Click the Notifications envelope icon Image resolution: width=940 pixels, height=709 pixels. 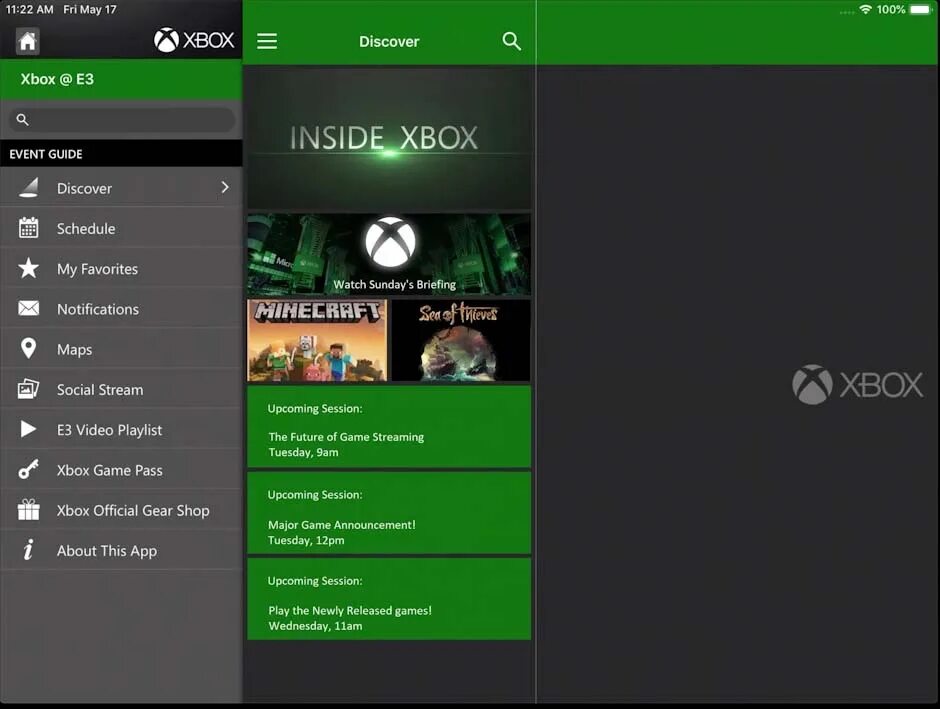(28, 309)
